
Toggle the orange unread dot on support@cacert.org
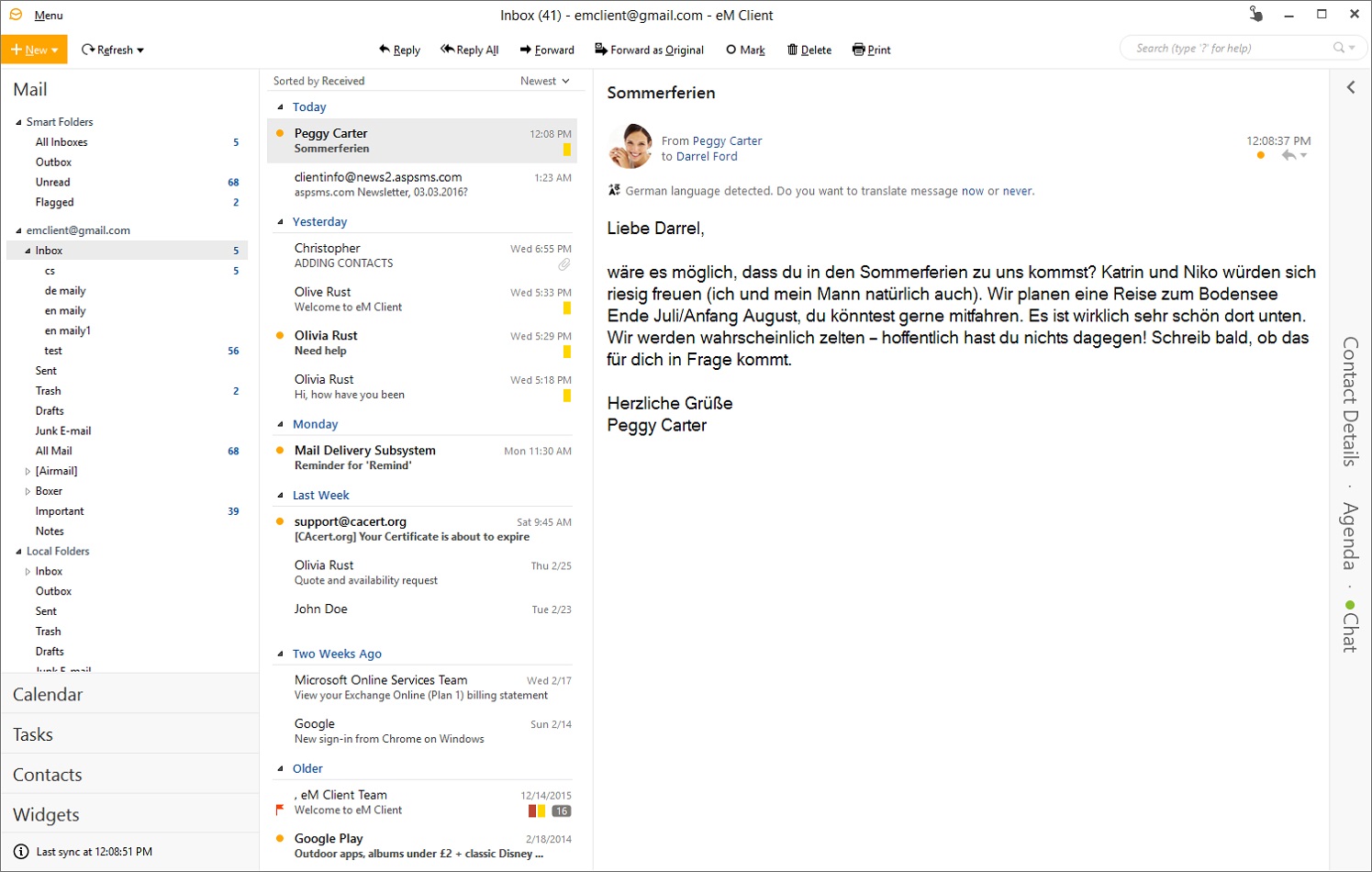(x=278, y=520)
